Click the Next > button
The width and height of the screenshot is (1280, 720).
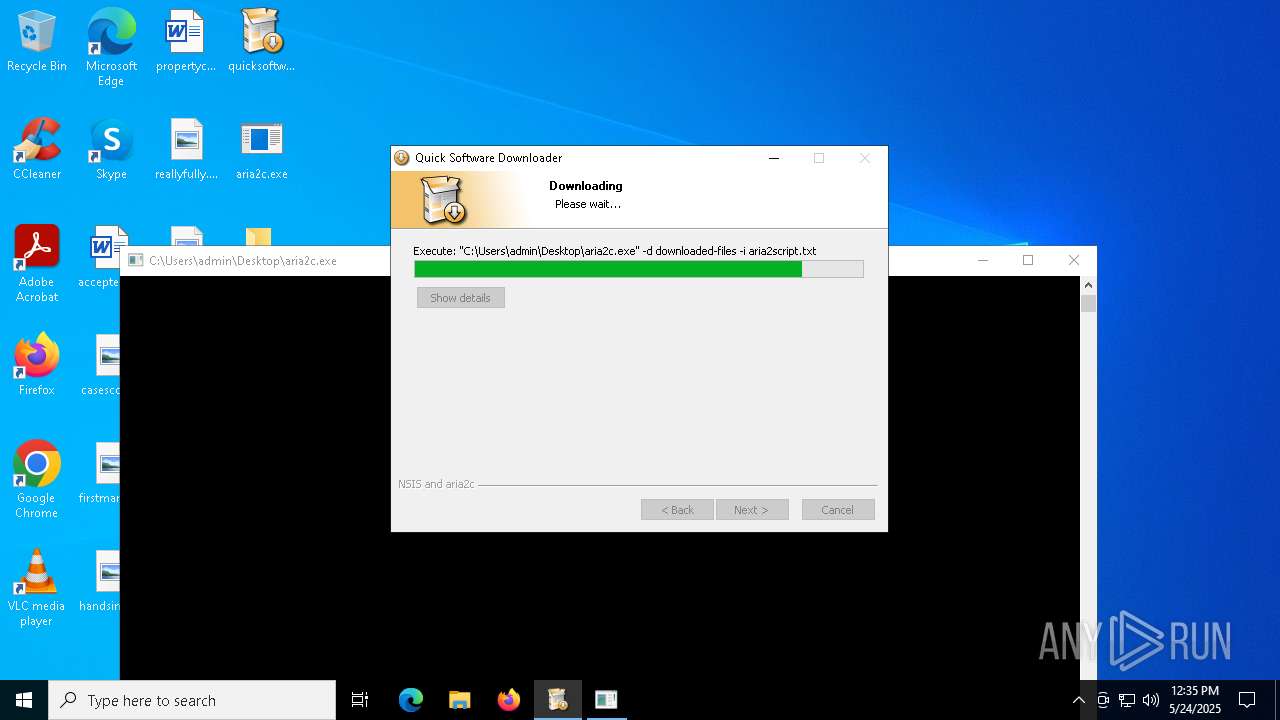752,510
